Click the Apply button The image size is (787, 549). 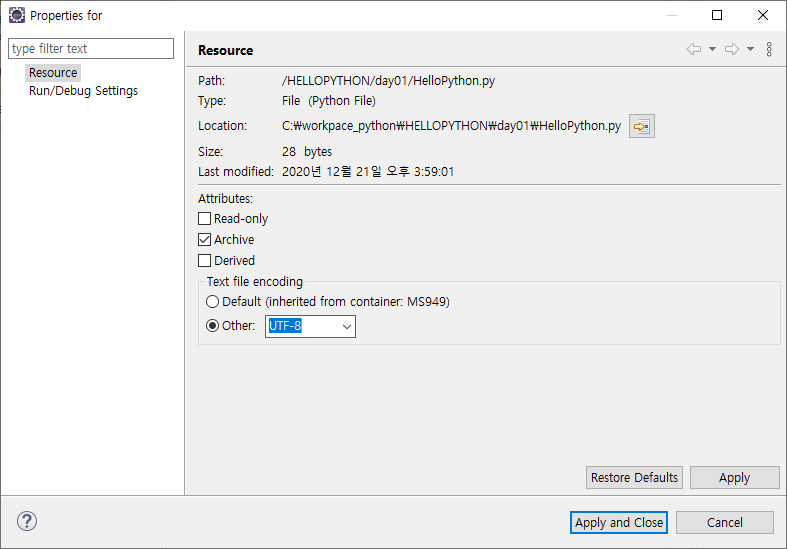click(735, 477)
